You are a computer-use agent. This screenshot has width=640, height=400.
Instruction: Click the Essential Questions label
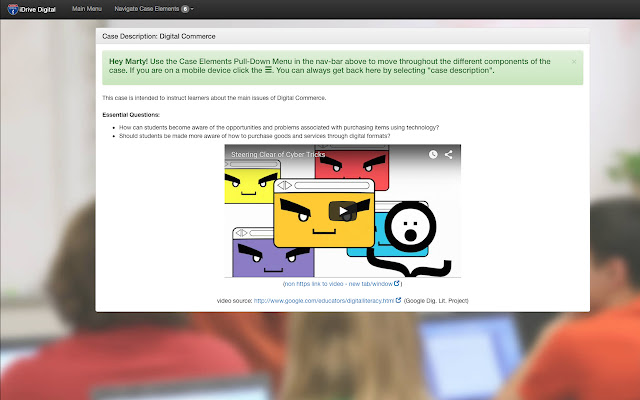[131, 115]
